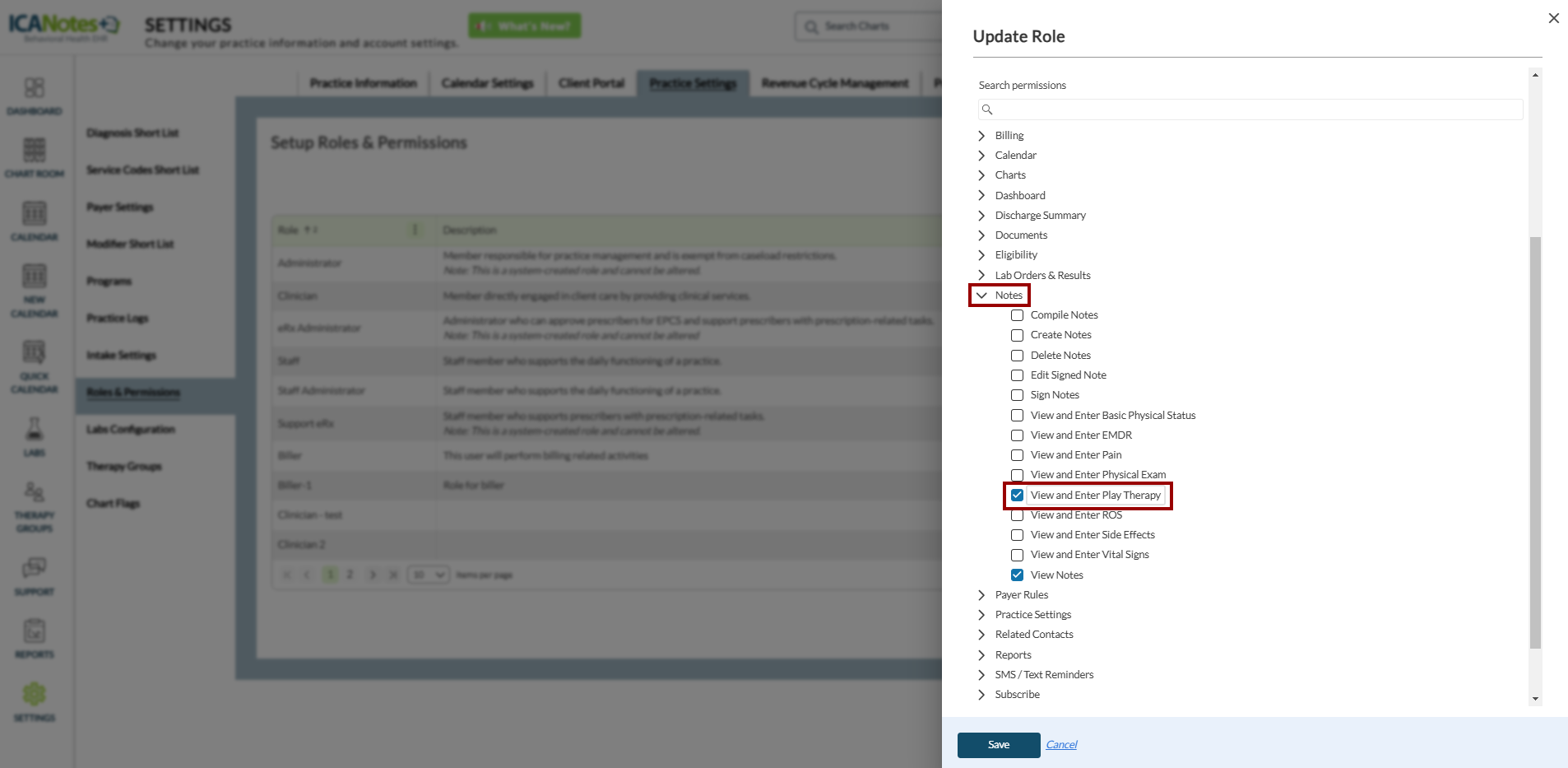
Task: Collapse the Notes permission group
Action: point(981,296)
